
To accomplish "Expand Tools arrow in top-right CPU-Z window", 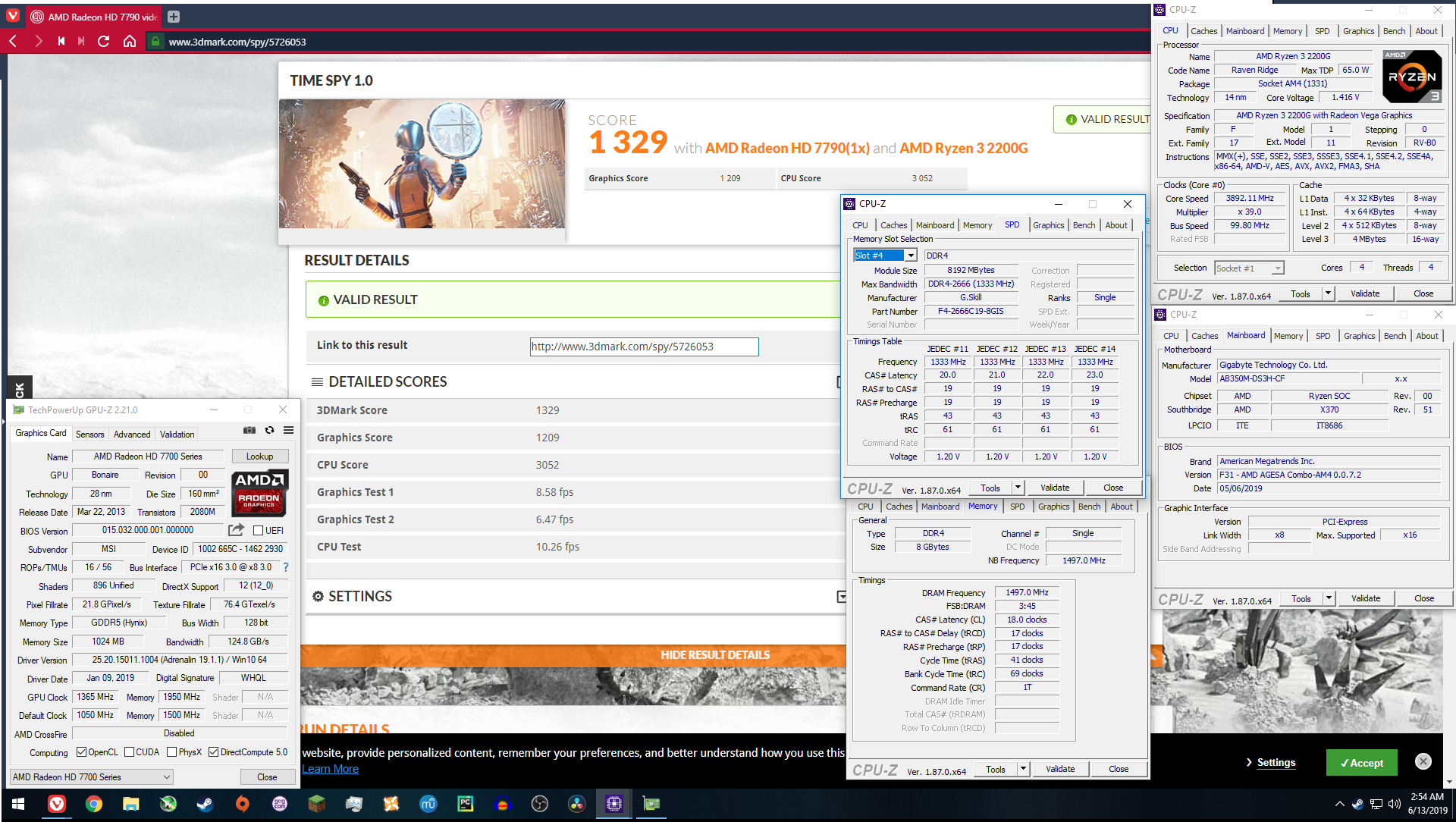I will 1328,293.
